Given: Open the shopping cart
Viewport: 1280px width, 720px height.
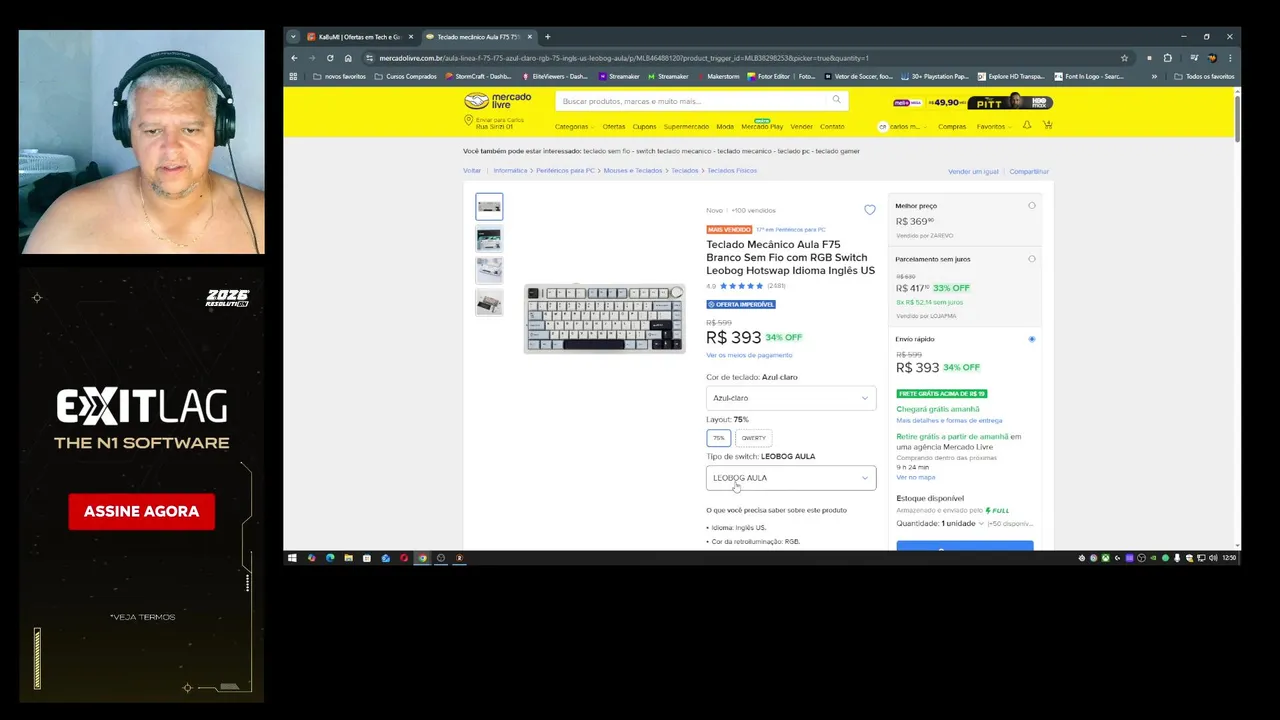Looking at the screenshot, I should coord(1047,126).
